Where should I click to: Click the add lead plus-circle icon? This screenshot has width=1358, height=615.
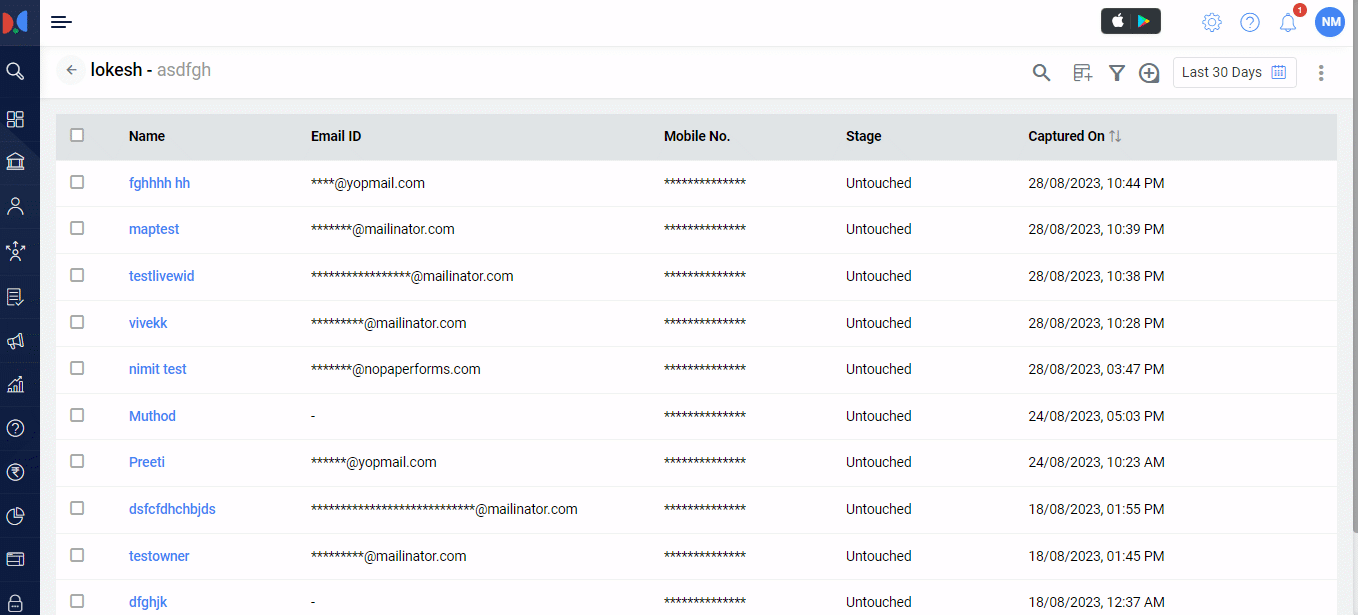pyautogui.click(x=1149, y=73)
